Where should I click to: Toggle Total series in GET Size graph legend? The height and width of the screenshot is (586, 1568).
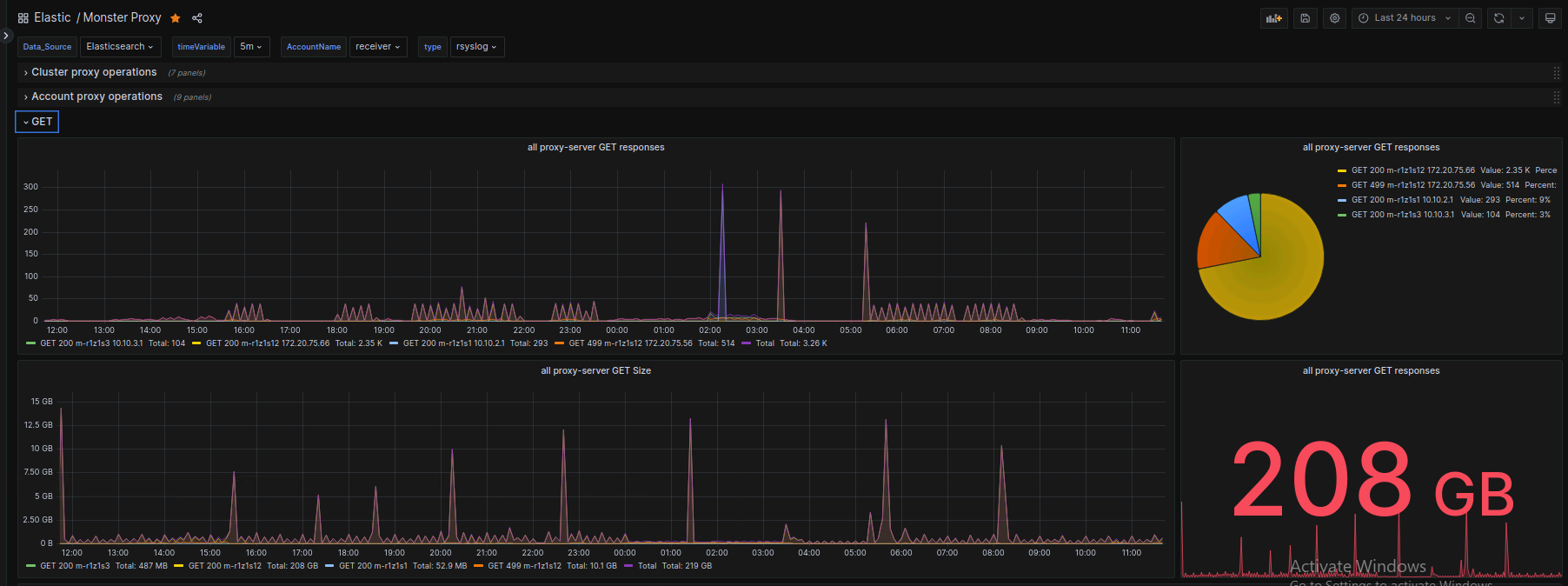click(x=647, y=566)
